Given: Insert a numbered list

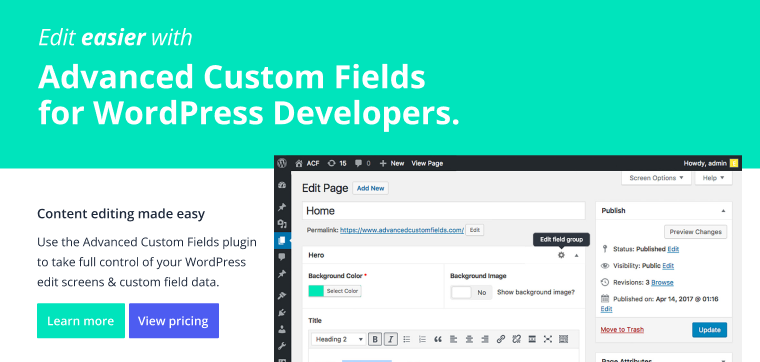Looking at the screenshot, I should click(x=422, y=339).
